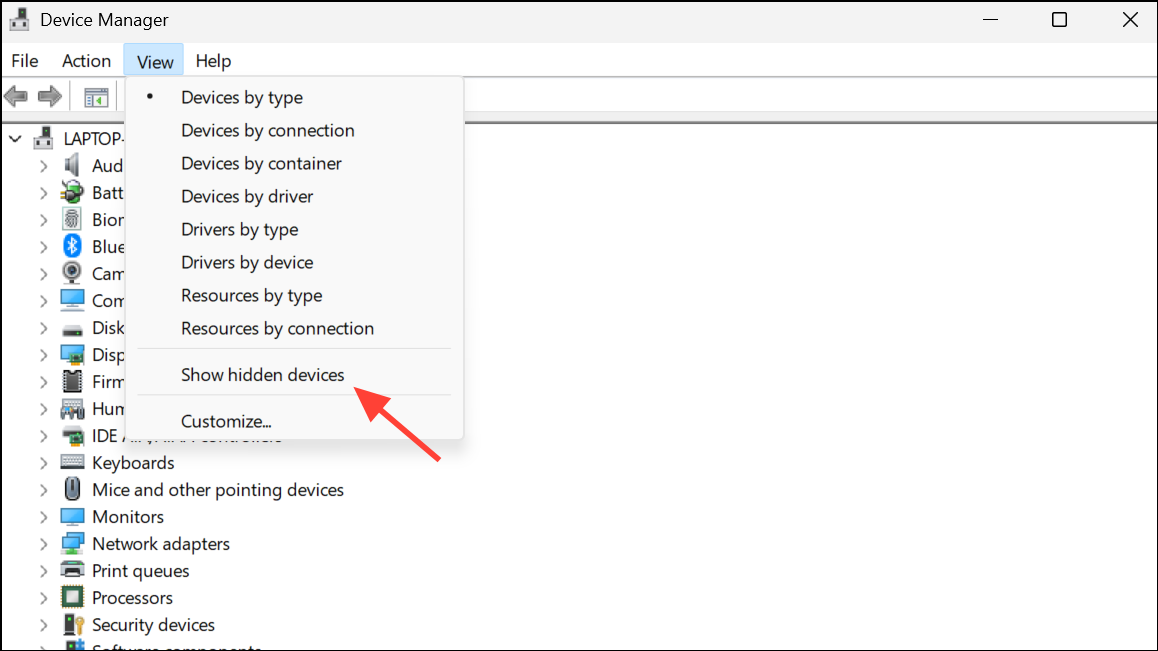Enable Show hidden devices
The image size is (1158, 651).
coord(262,374)
